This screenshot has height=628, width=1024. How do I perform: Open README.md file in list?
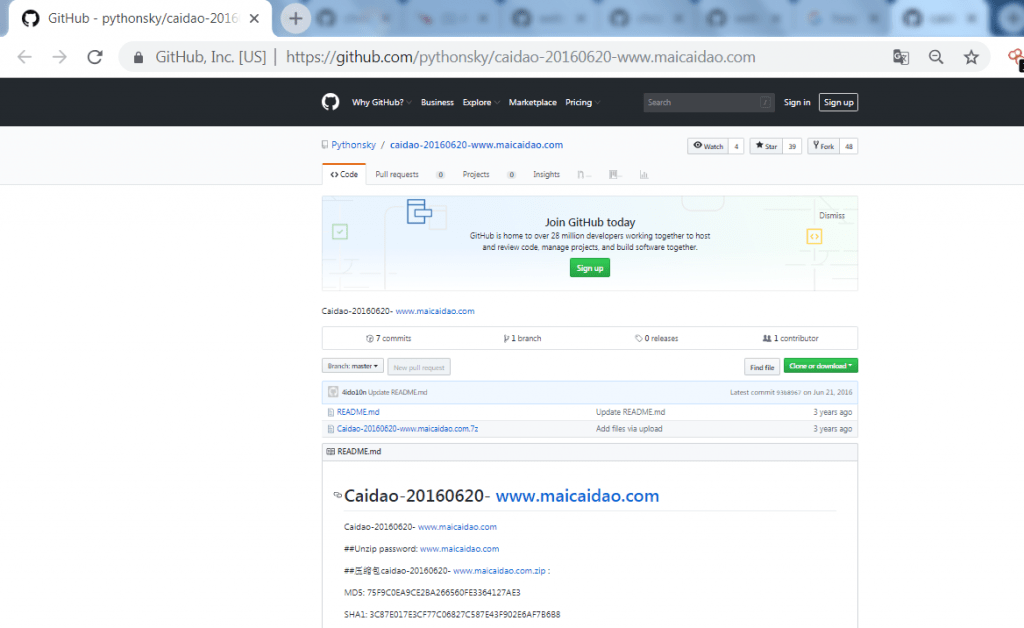point(358,412)
